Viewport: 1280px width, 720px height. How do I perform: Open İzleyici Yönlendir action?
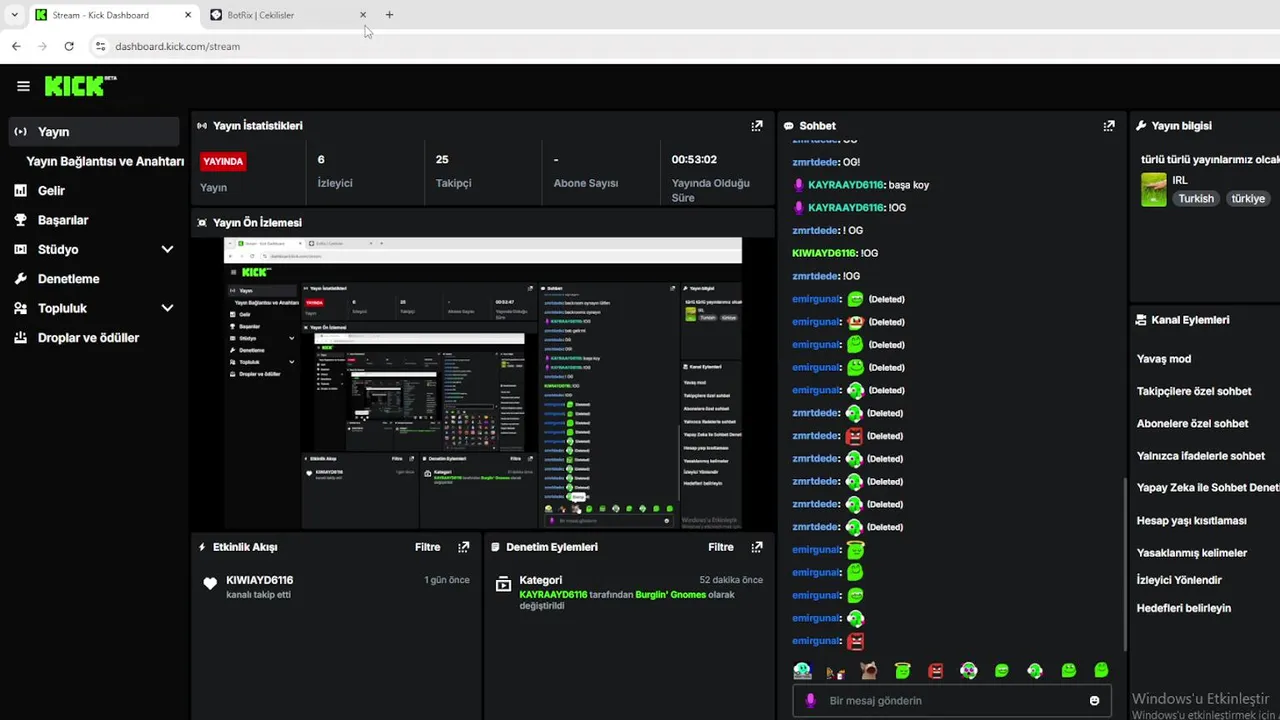point(1179,580)
